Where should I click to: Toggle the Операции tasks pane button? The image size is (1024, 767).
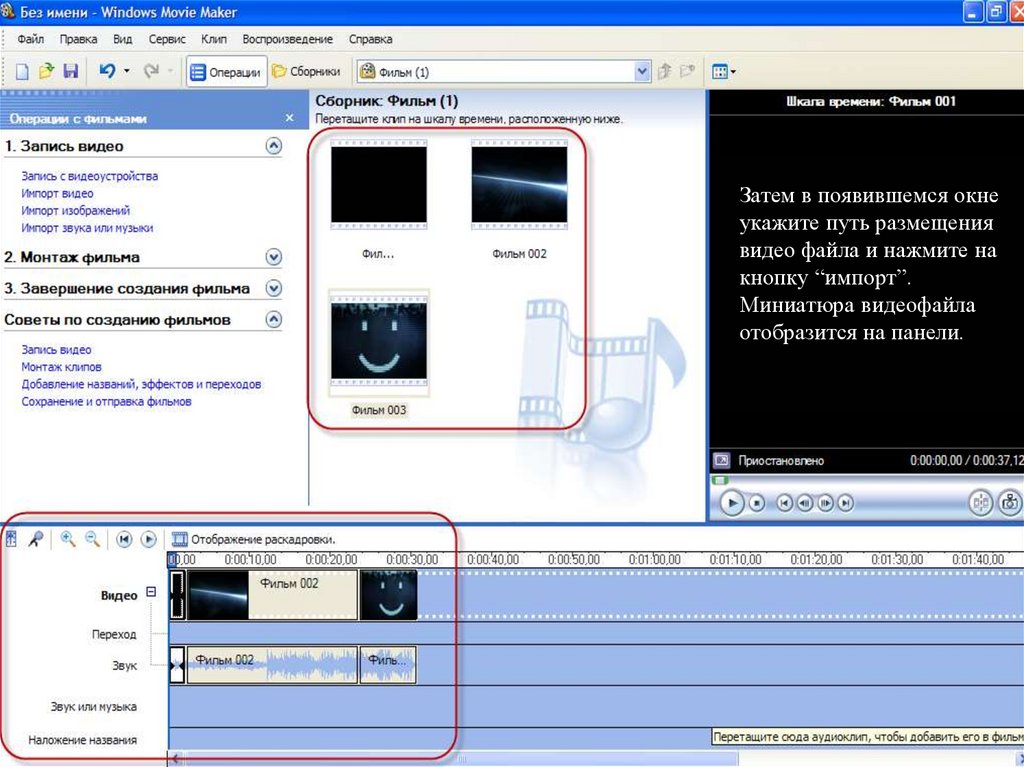click(x=226, y=72)
